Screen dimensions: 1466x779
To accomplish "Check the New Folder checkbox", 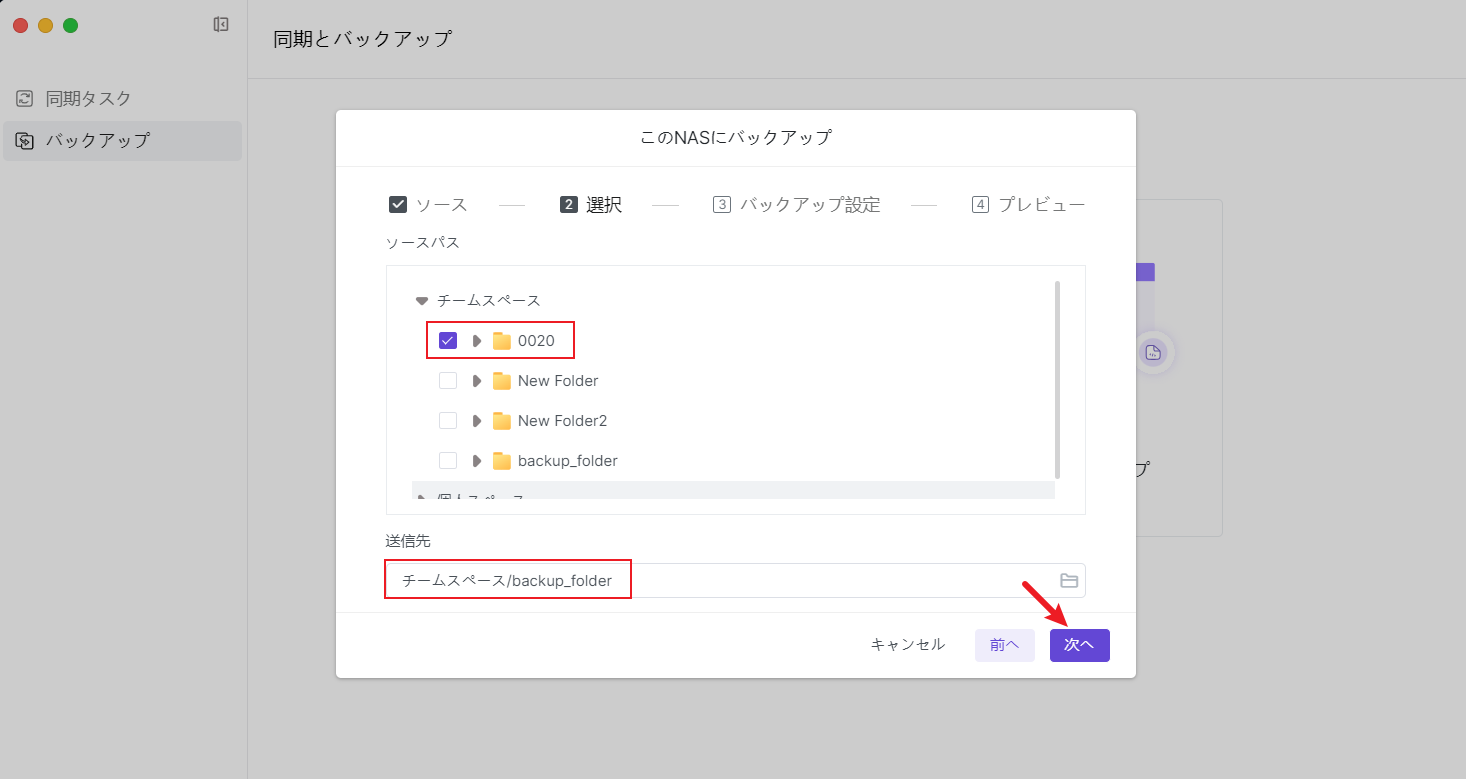I will [x=448, y=381].
